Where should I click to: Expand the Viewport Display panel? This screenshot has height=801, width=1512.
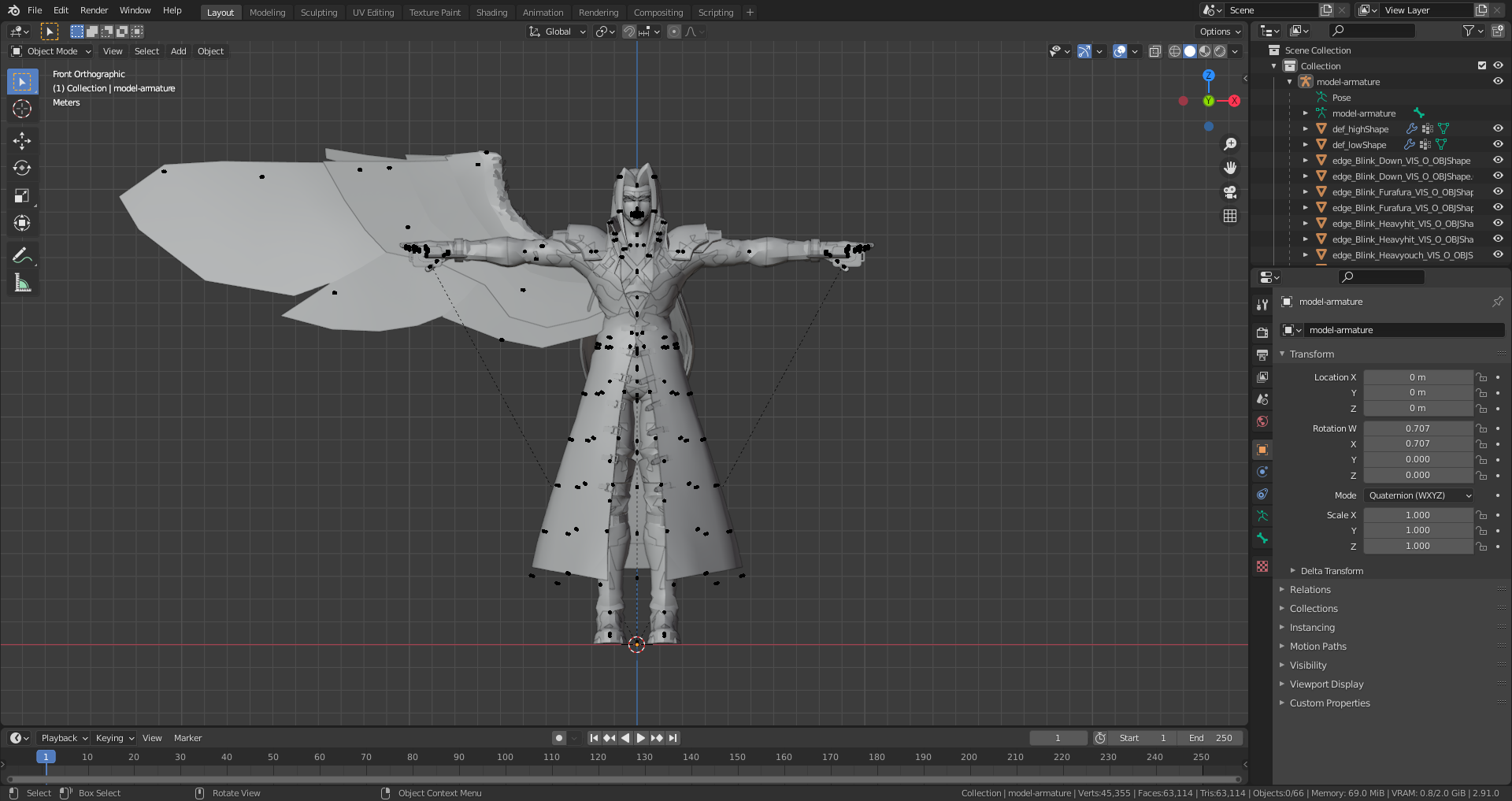tap(1326, 684)
